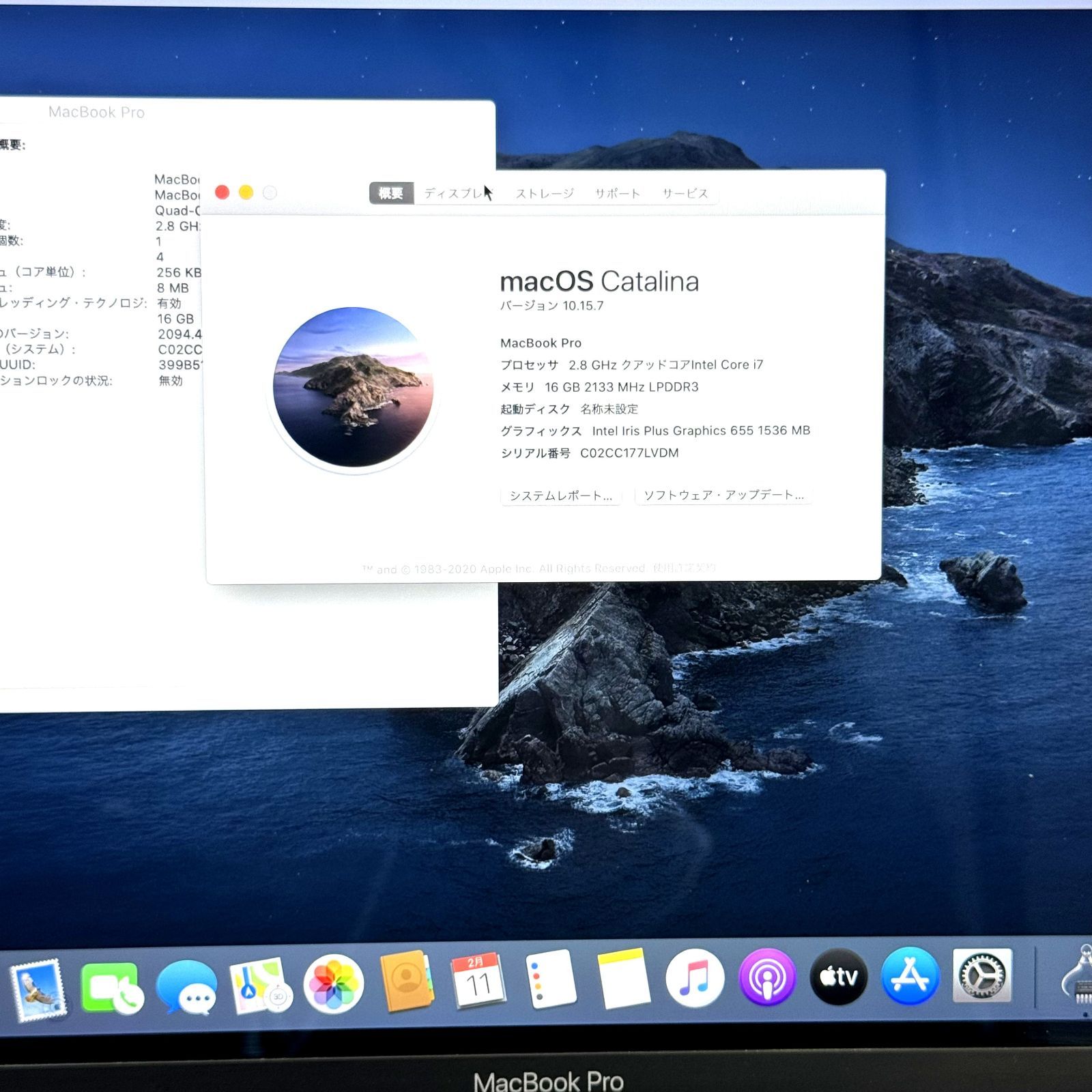This screenshot has height=1092, width=1092.
Task: Click the 2.8 GHz processor line
Action: coord(631,365)
